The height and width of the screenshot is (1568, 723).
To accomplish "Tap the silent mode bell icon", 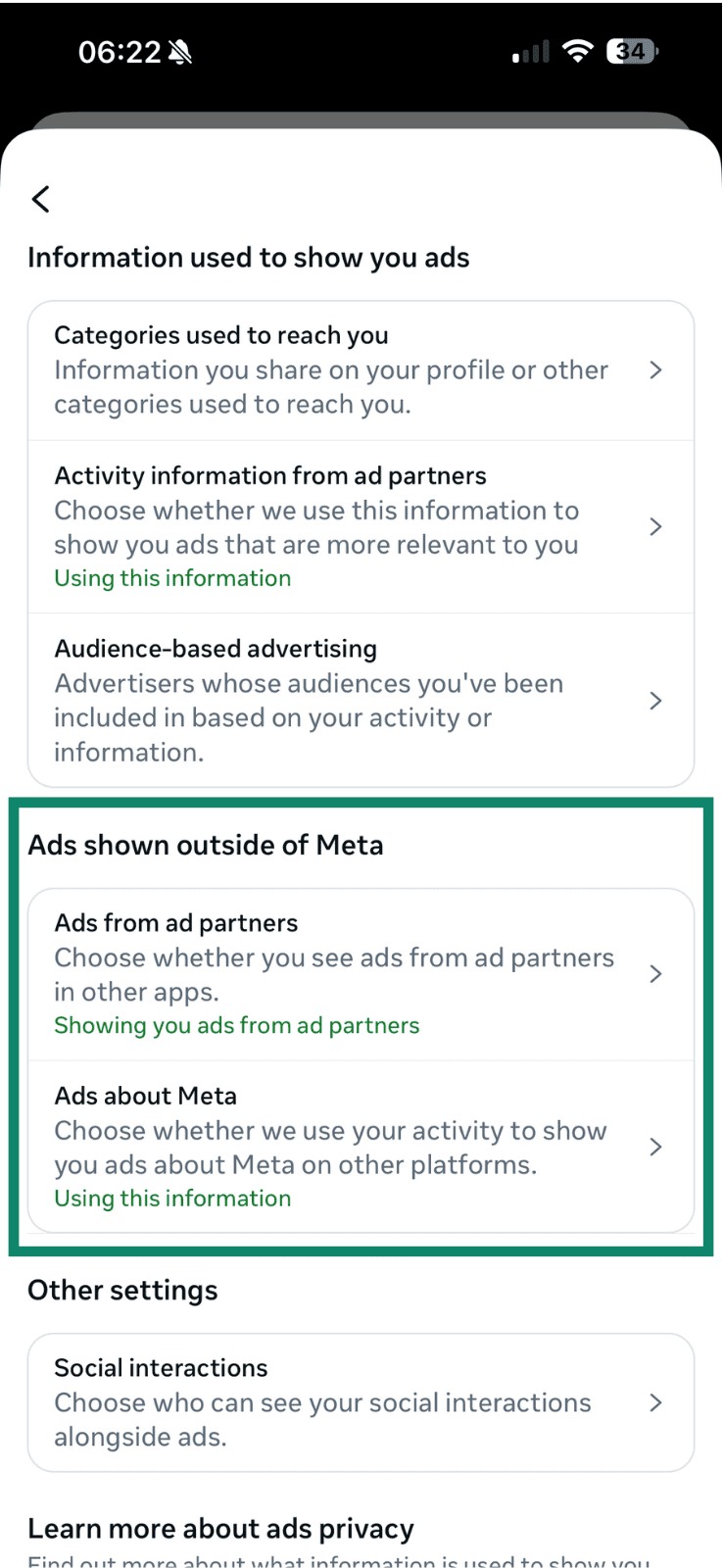I will click(180, 53).
